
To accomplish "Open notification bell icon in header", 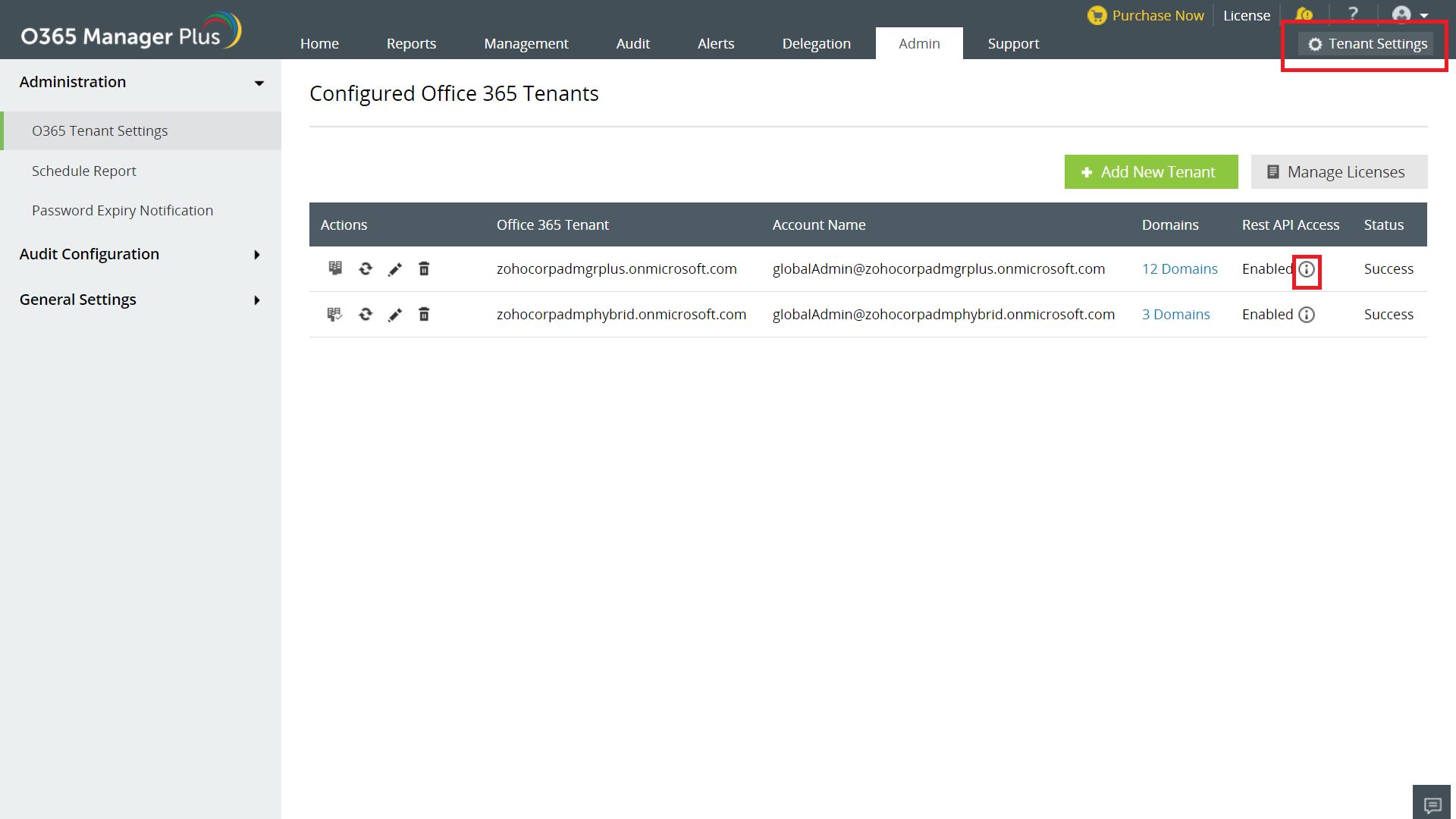I will pyautogui.click(x=1304, y=14).
